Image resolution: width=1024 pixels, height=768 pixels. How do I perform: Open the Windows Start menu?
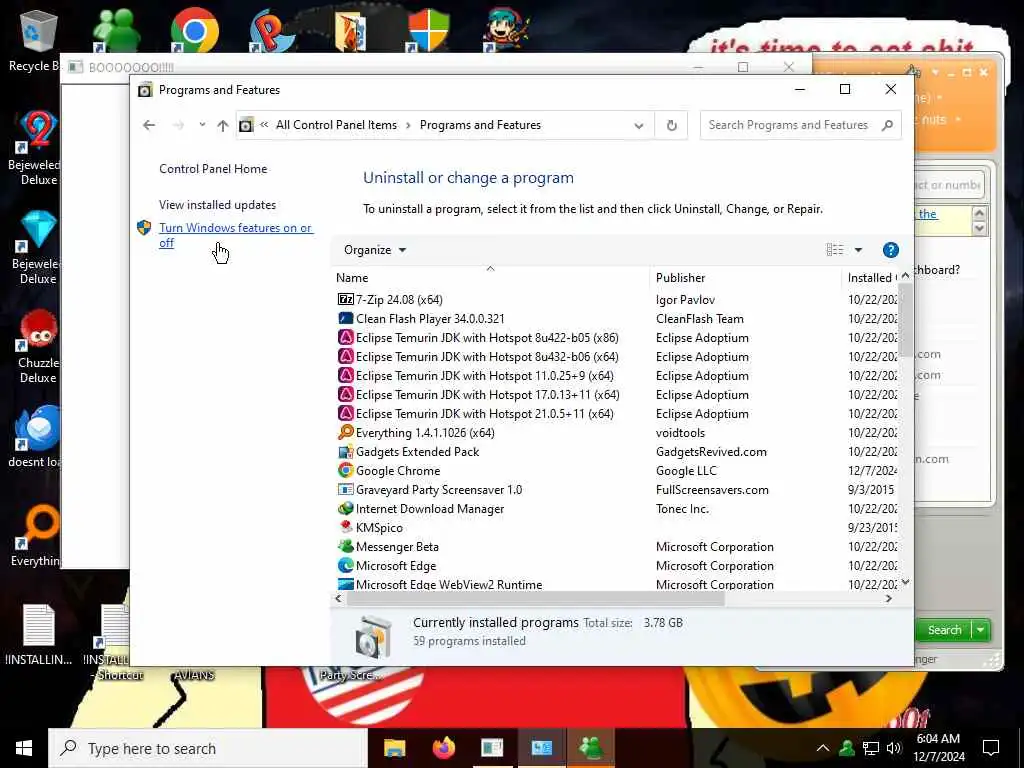tap(24, 748)
